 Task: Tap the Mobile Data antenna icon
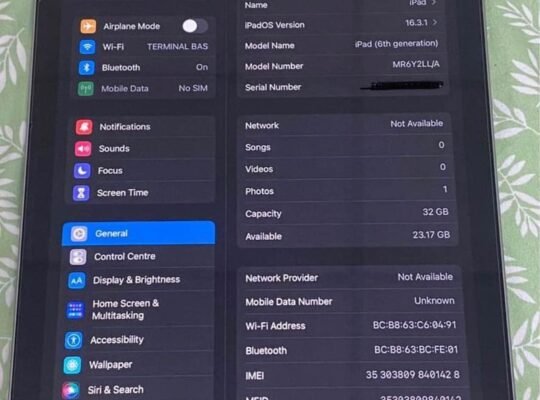point(86,89)
